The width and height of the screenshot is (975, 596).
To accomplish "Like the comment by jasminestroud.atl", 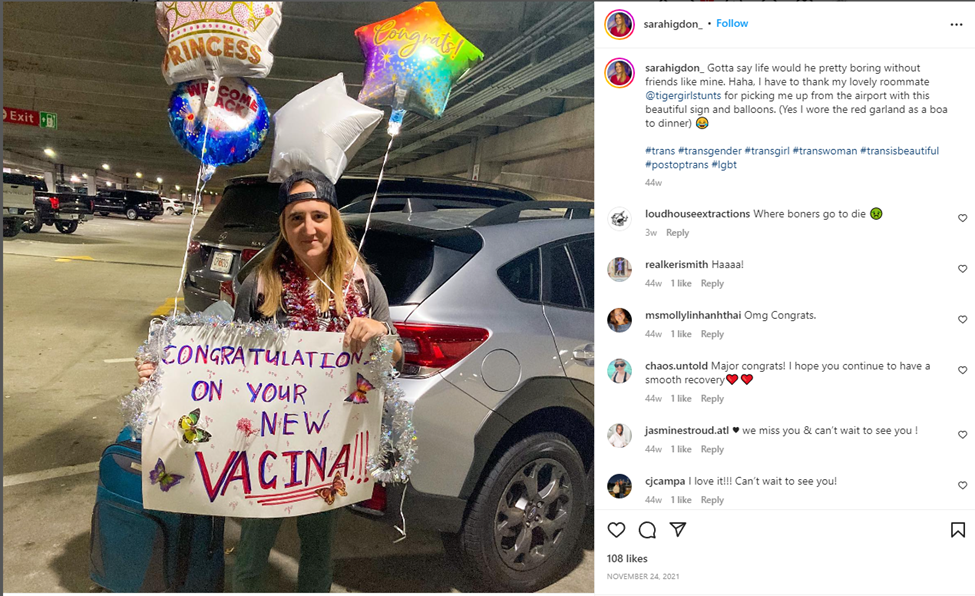I will [963, 435].
